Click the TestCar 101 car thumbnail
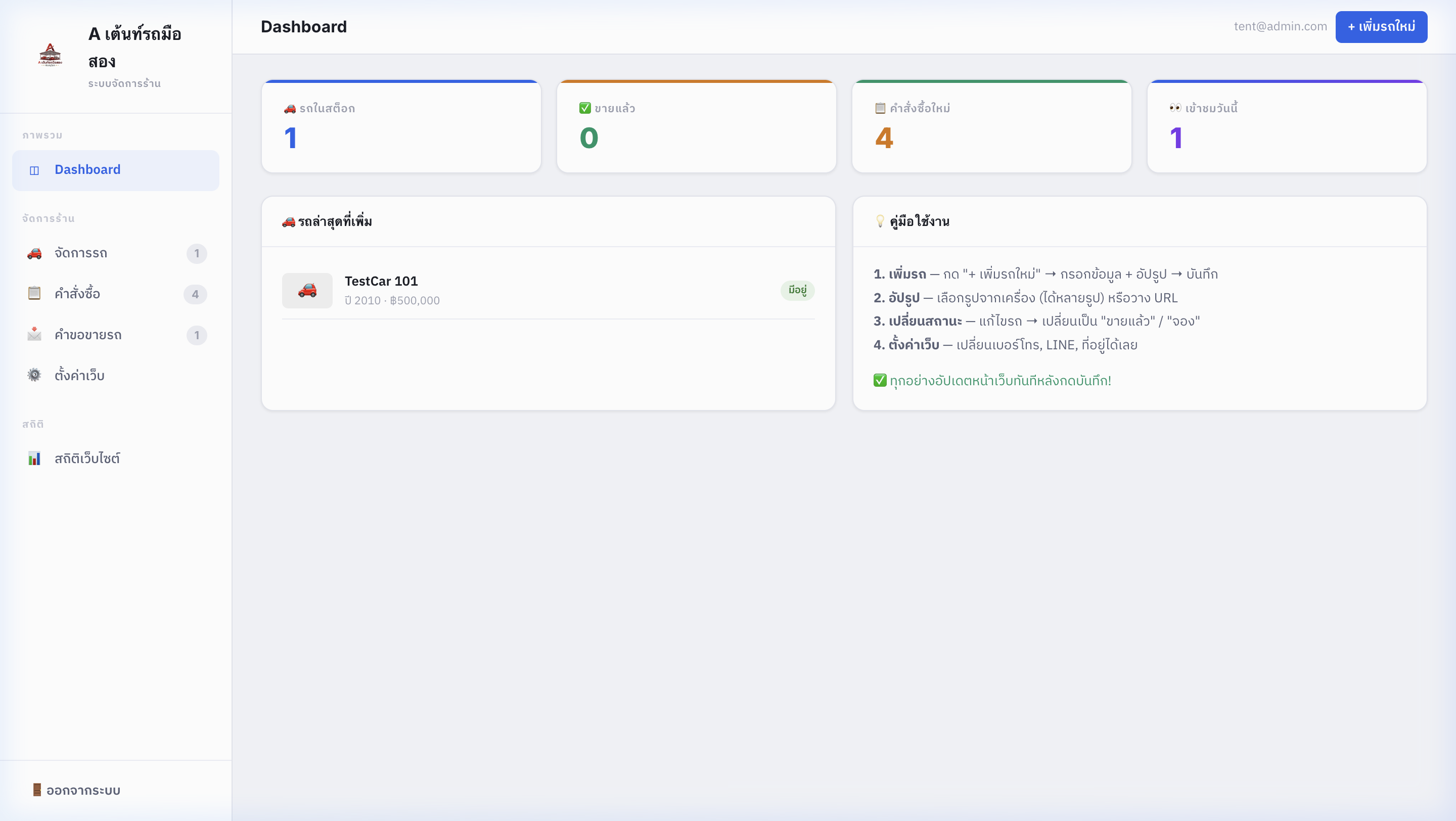The height and width of the screenshot is (821, 1456). coord(307,290)
